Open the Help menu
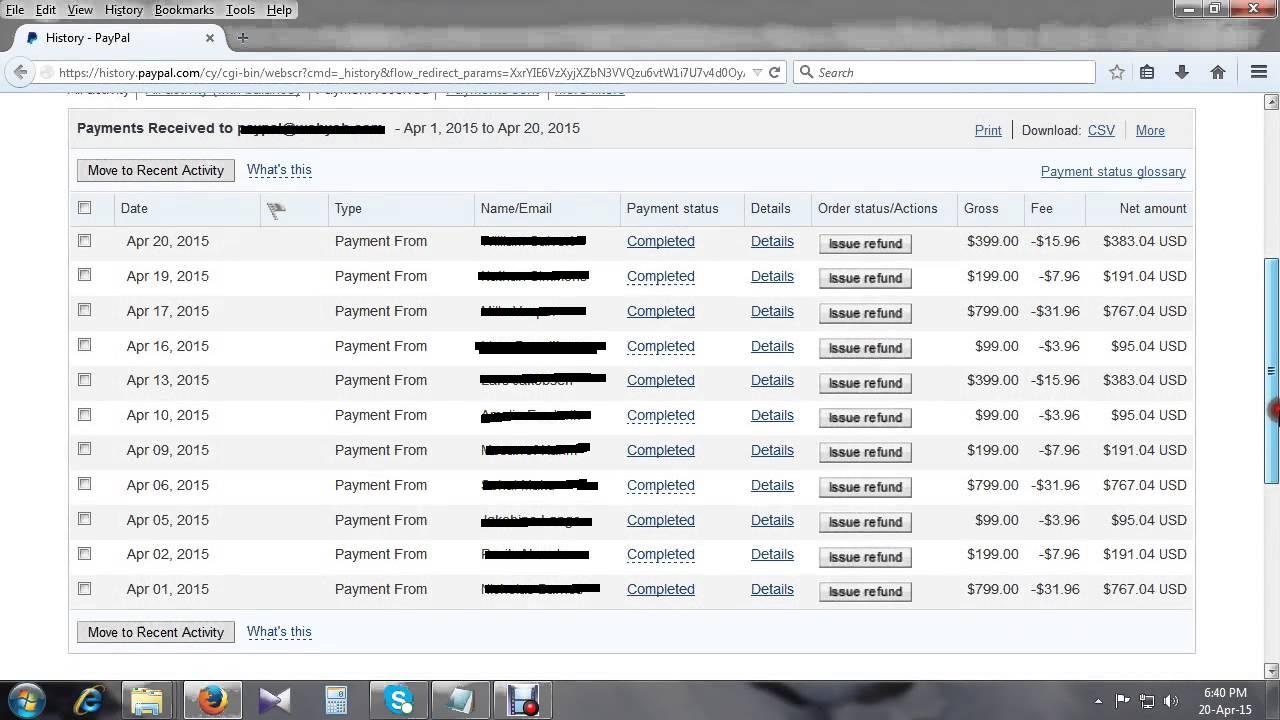 [279, 10]
